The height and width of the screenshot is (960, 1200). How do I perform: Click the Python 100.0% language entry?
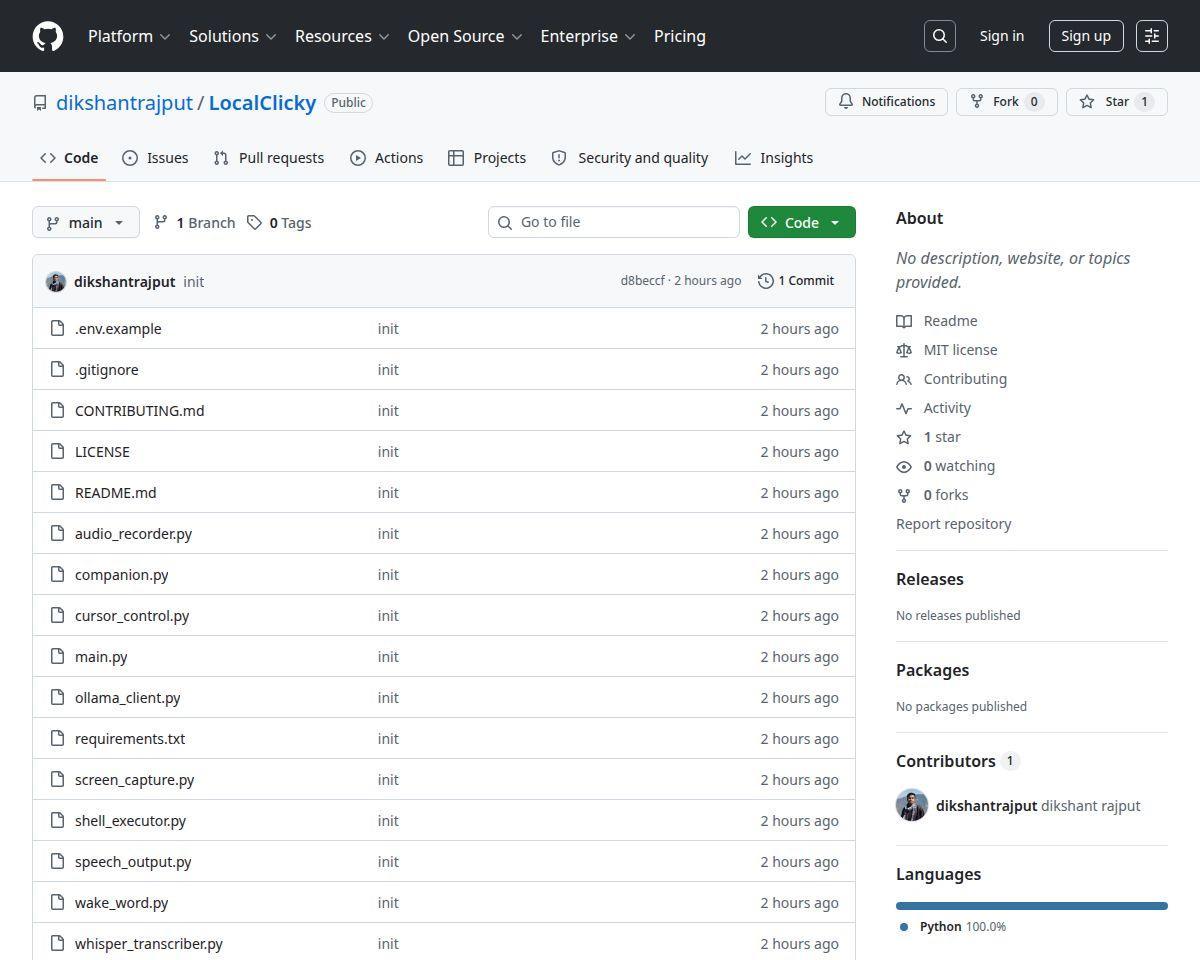click(953, 927)
